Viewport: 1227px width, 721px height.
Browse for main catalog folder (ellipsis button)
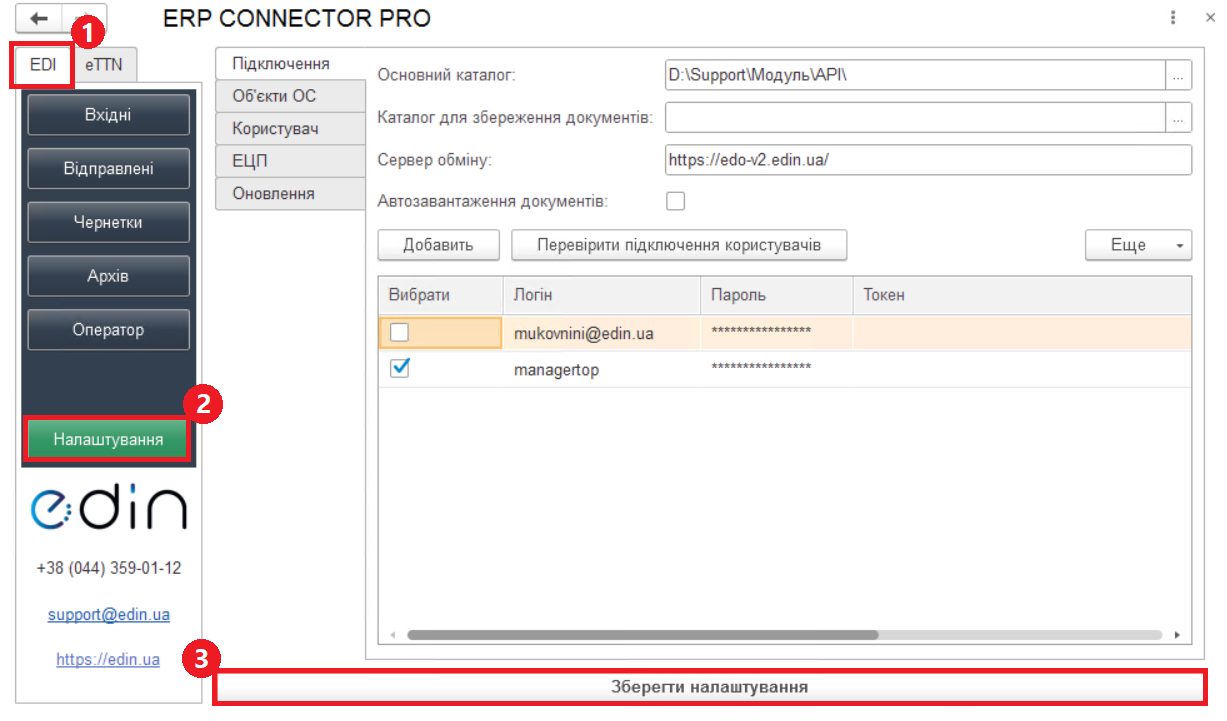point(1179,75)
